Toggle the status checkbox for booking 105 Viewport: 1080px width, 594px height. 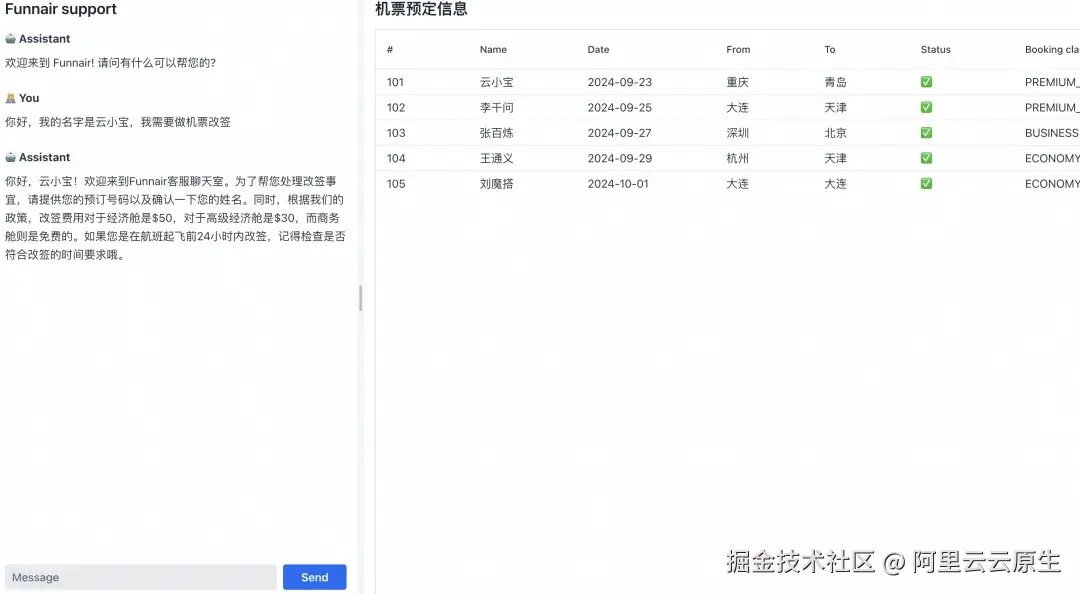pos(925,183)
